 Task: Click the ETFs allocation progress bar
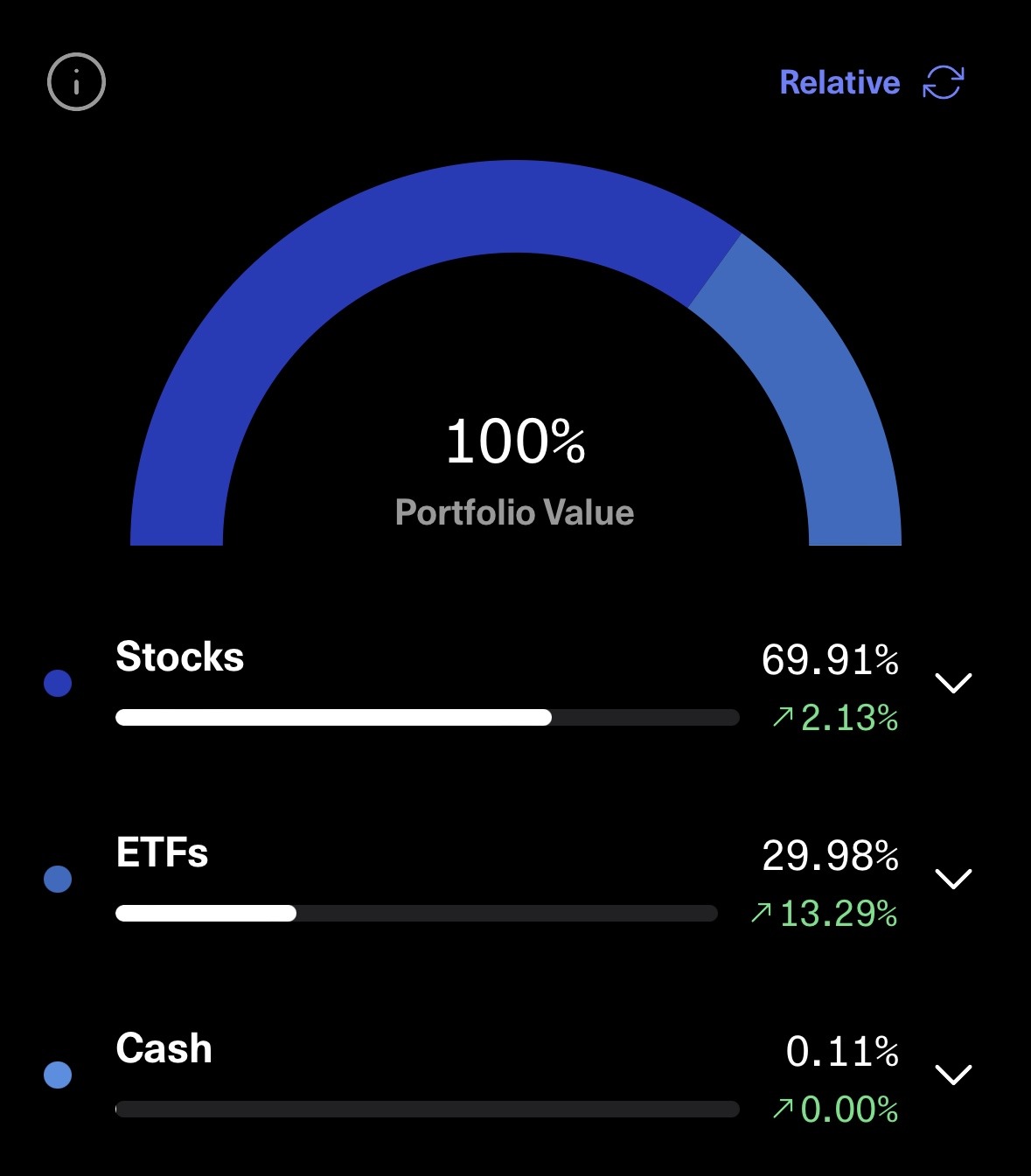[416, 914]
